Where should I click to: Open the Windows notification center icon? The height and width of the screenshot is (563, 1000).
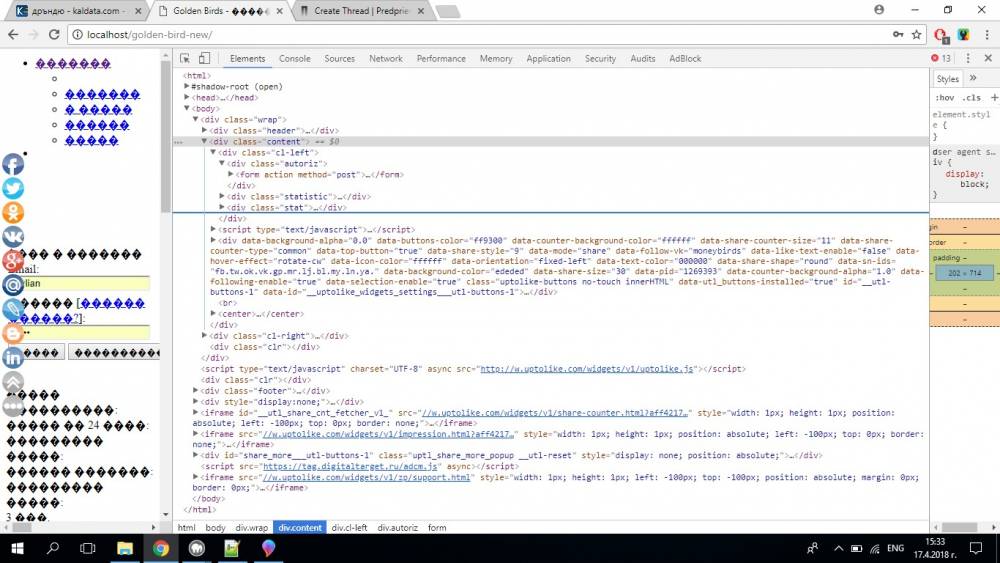tap(976, 548)
